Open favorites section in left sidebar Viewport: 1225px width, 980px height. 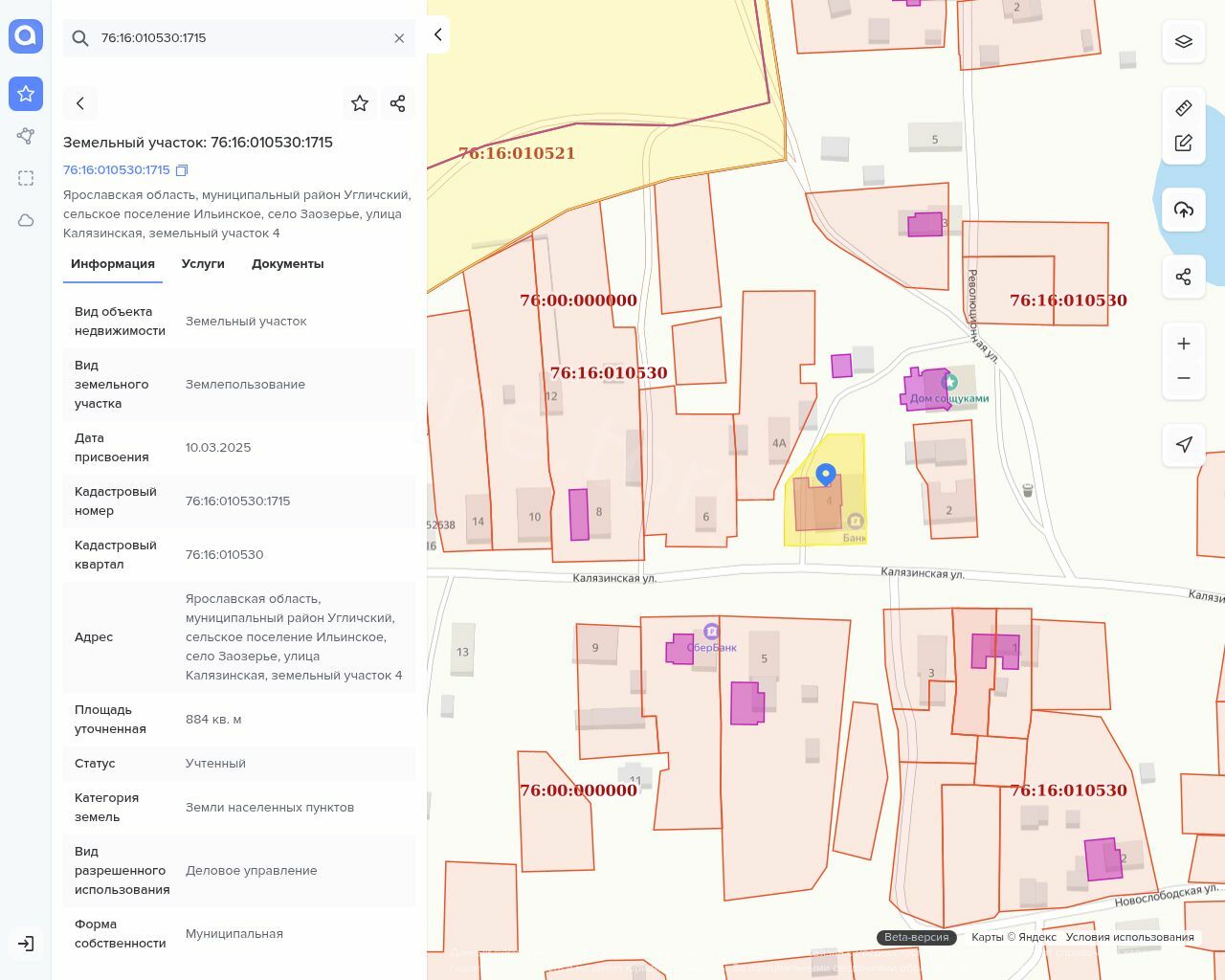tap(26, 94)
